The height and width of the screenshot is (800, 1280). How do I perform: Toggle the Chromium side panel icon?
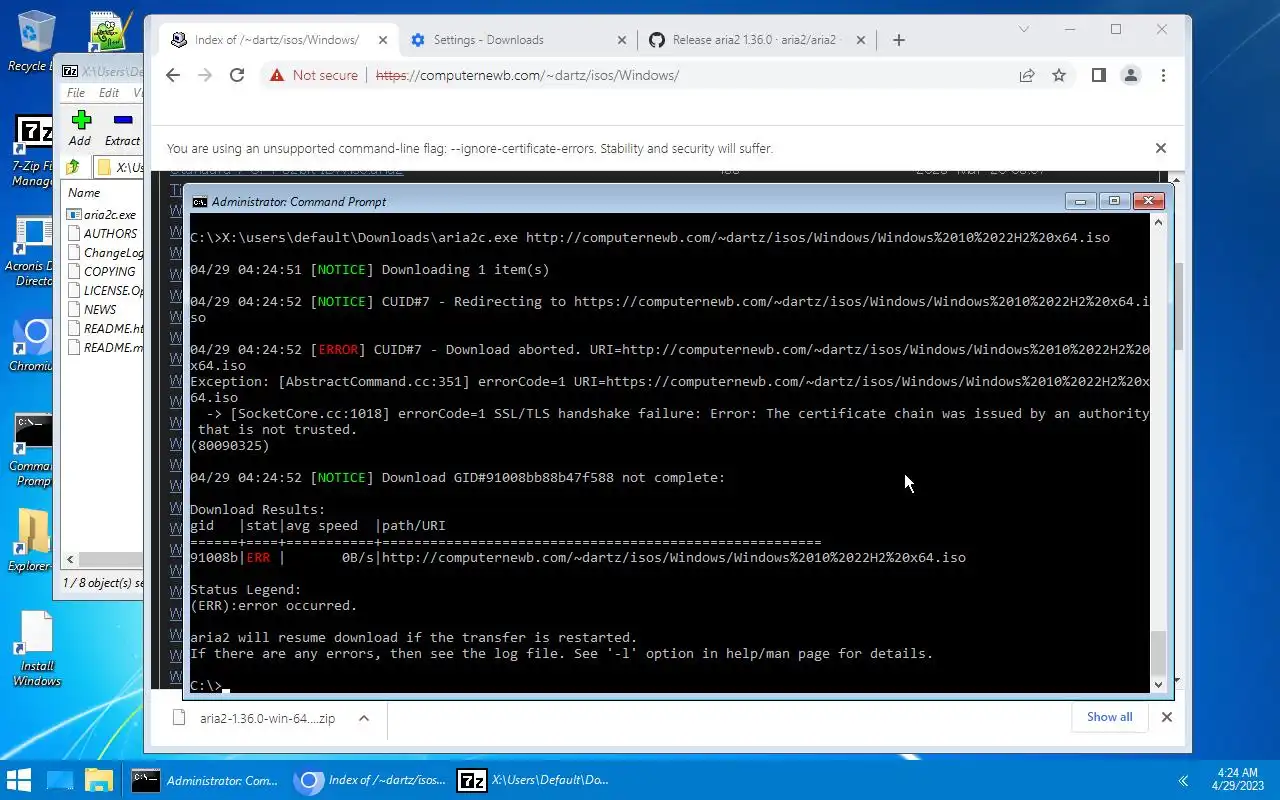point(1099,75)
